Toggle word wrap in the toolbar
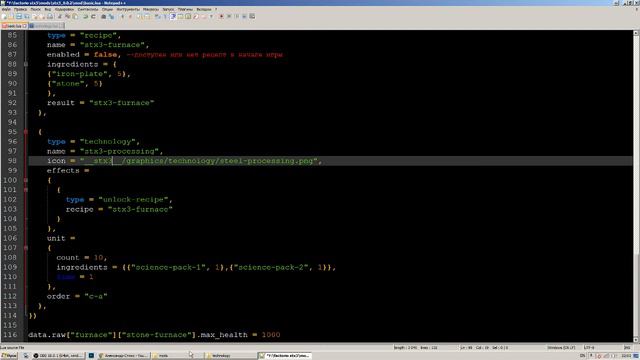Viewport: 640px width, 360px height. click(x=157, y=16)
